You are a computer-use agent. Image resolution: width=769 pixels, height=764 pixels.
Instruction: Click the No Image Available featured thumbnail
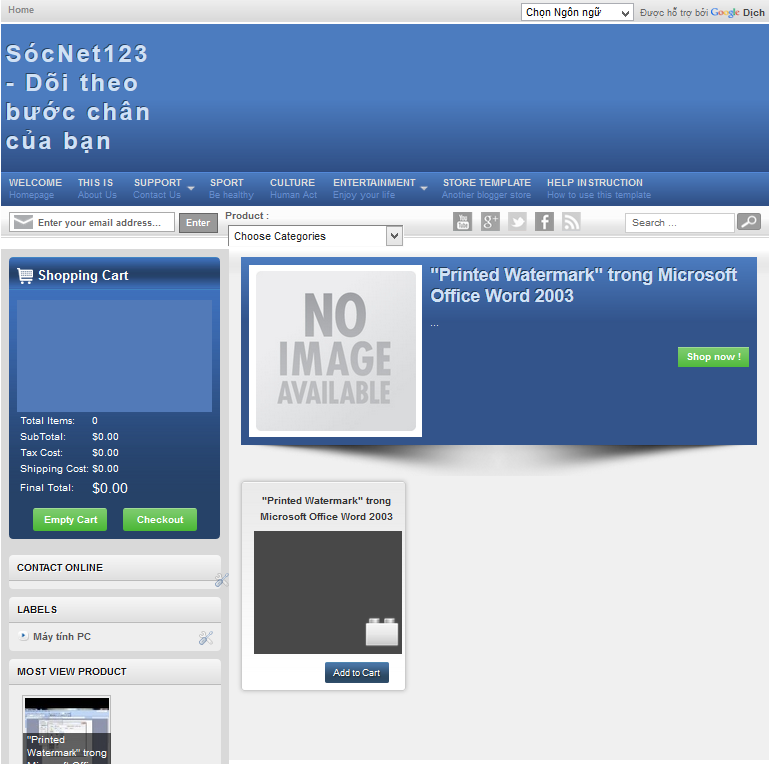point(335,351)
